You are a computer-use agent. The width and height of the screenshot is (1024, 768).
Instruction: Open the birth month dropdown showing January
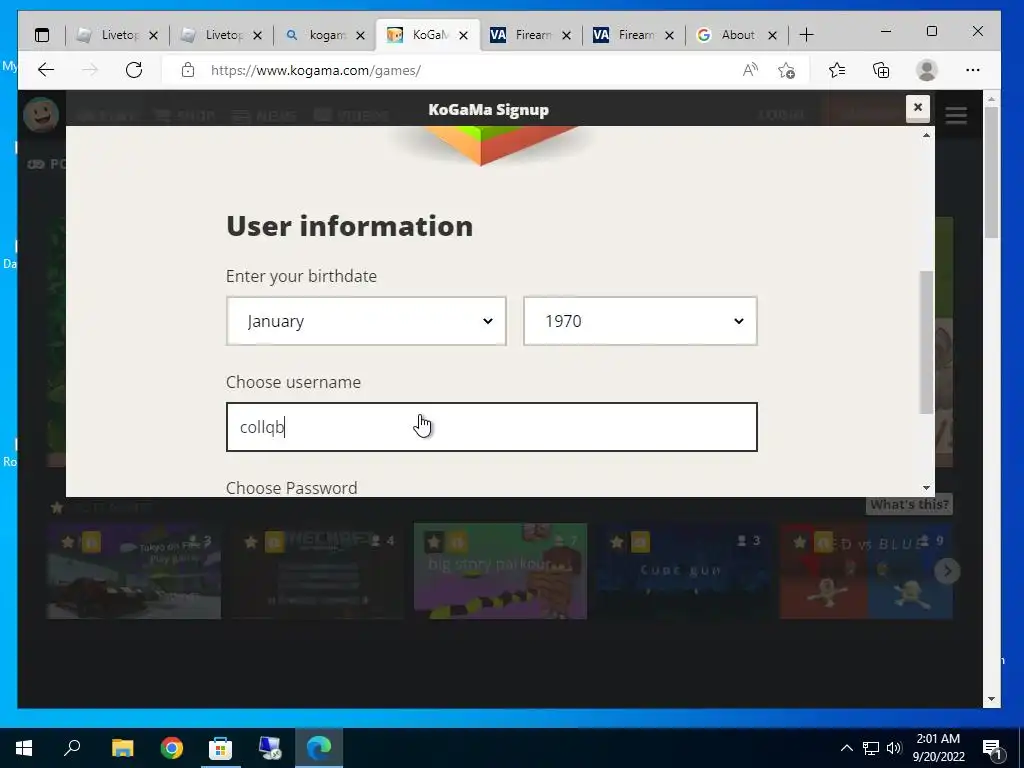[366, 321]
